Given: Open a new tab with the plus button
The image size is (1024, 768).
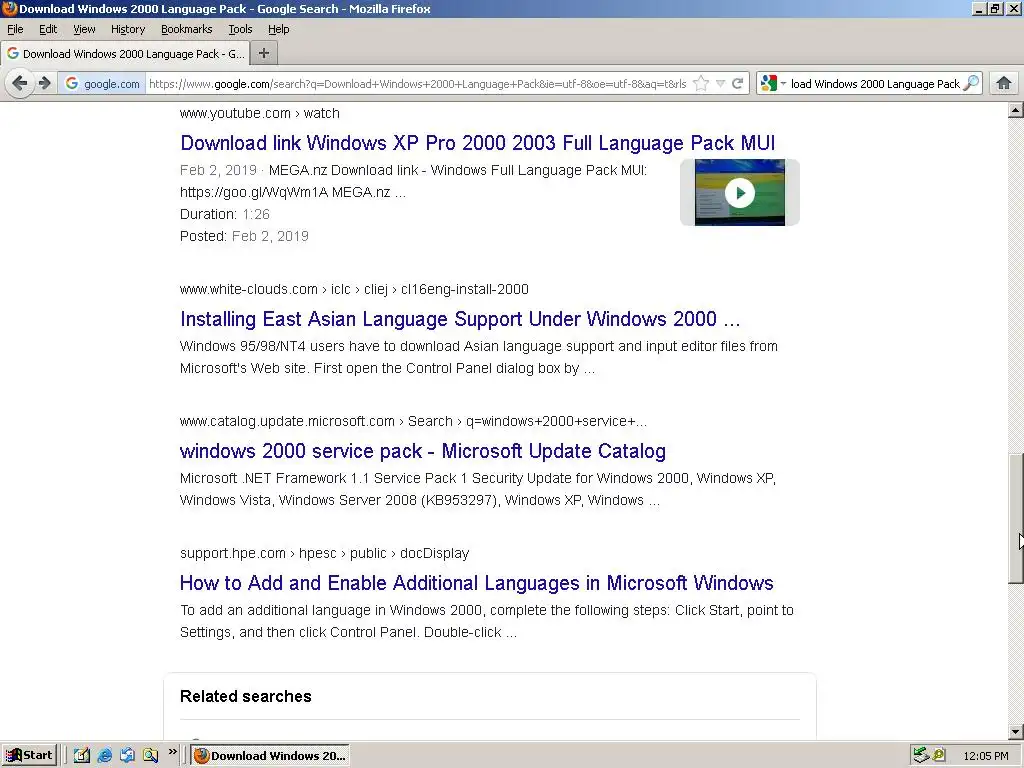Looking at the screenshot, I should point(264,54).
